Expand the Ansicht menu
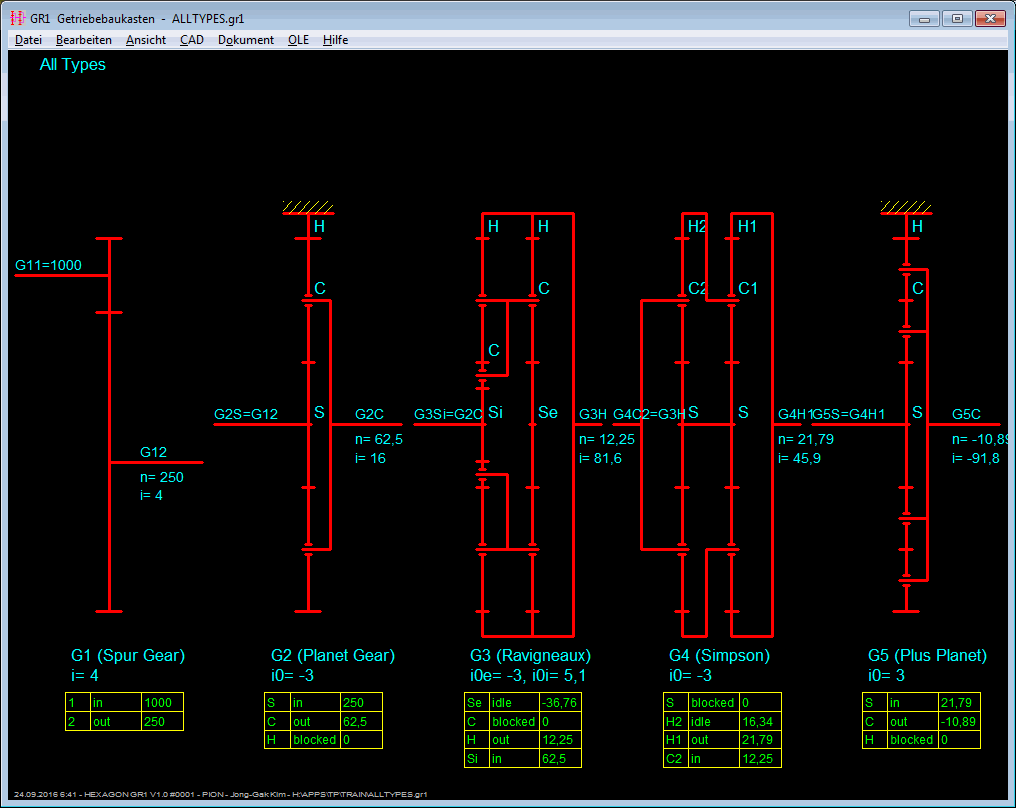This screenshot has height=808, width=1016. pos(146,40)
